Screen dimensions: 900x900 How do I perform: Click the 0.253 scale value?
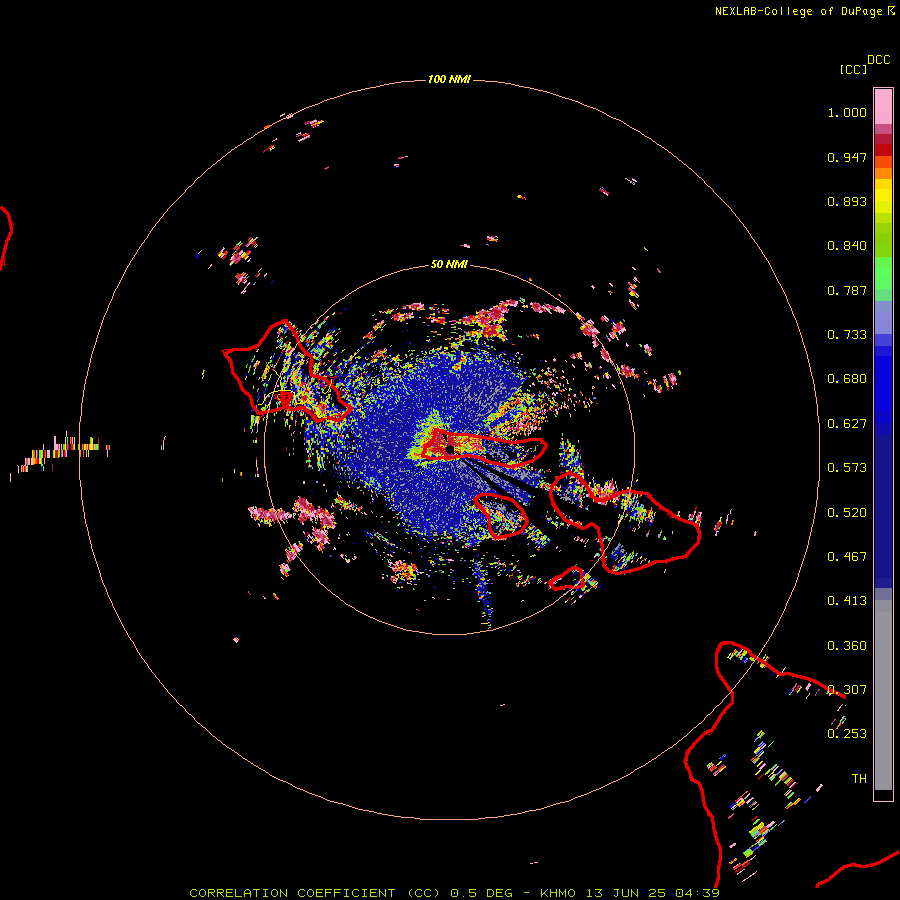click(847, 734)
